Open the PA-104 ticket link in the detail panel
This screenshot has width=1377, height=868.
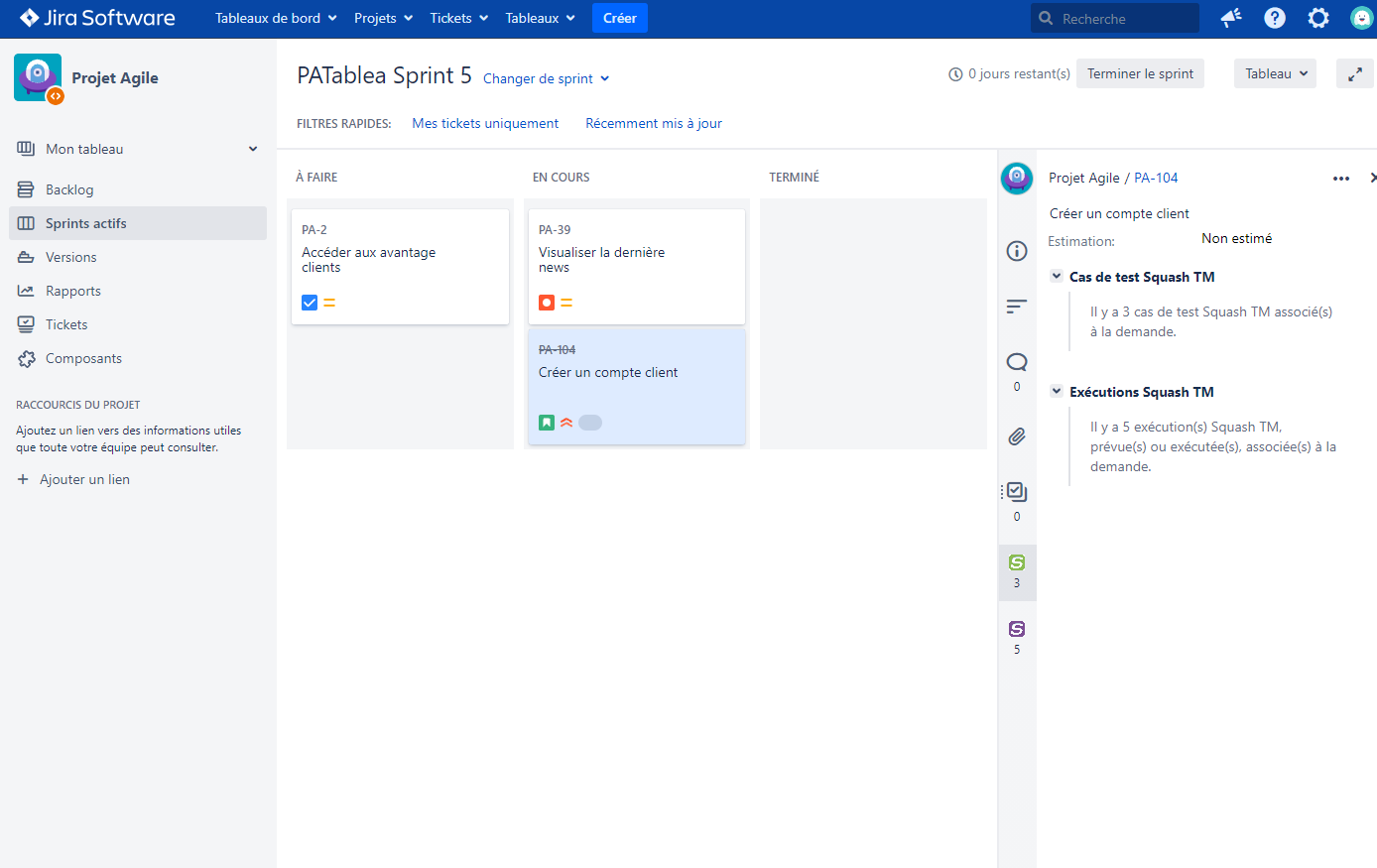point(1156,178)
